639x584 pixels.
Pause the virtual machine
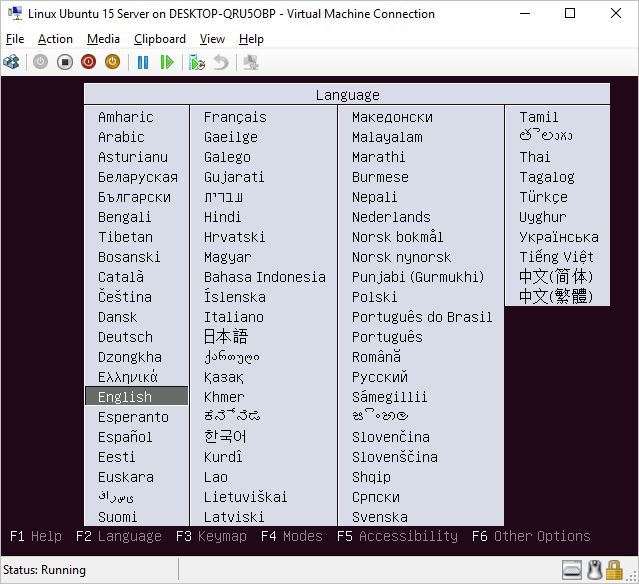143,62
